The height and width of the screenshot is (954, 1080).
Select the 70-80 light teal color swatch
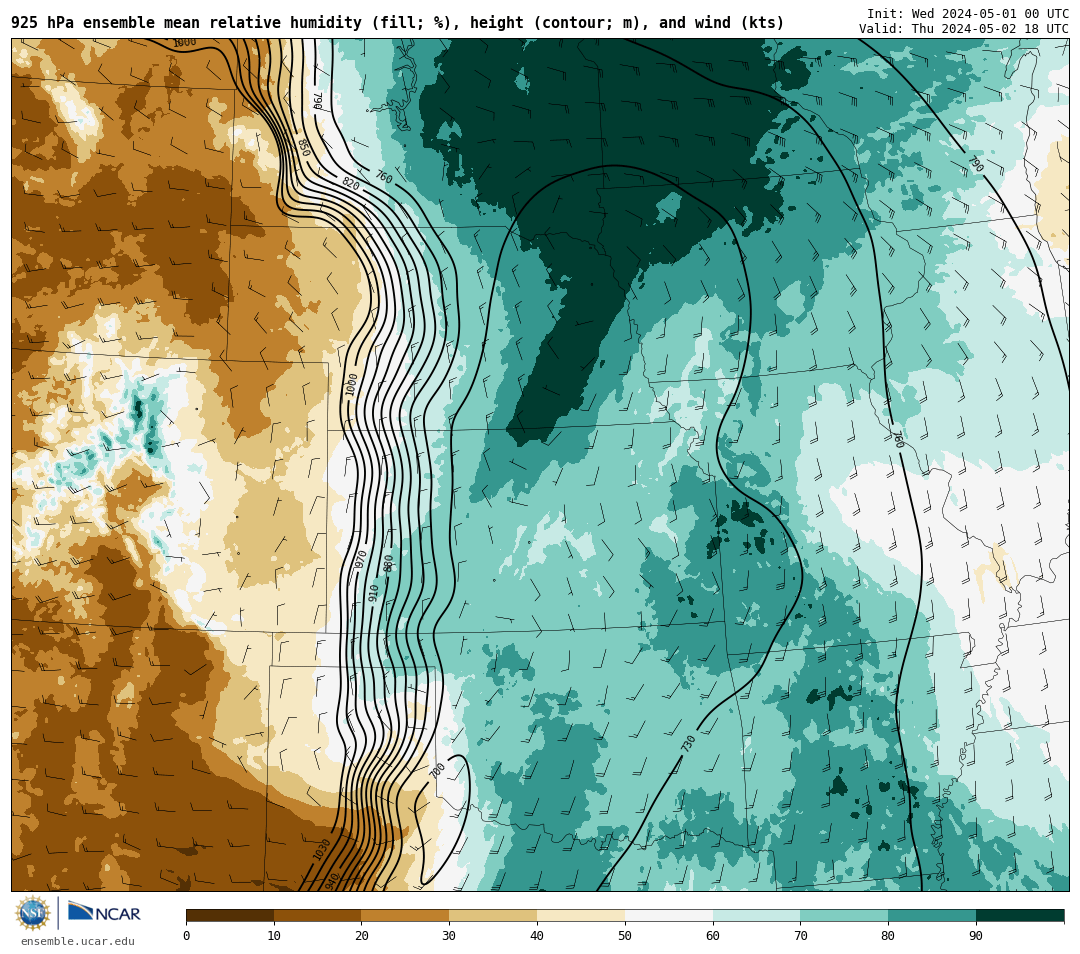click(x=844, y=916)
